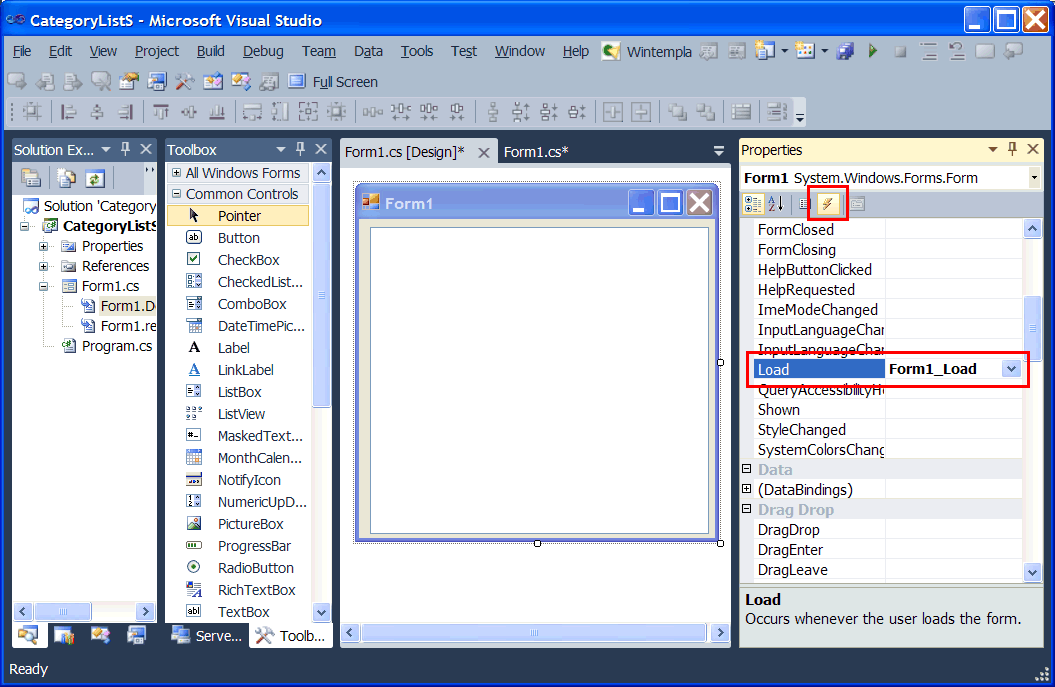Toggle Full Screen mode
The height and width of the screenshot is (687, 1055).
(x=334, y=82)
